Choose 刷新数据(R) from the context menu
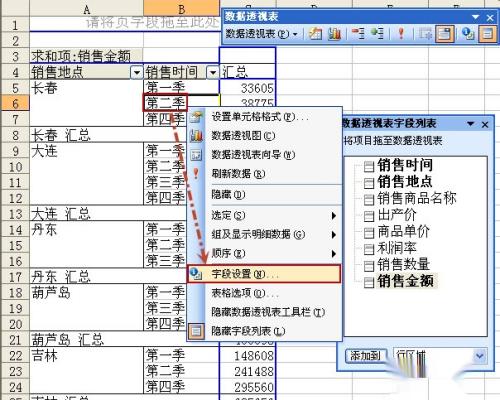 [265, 174]
